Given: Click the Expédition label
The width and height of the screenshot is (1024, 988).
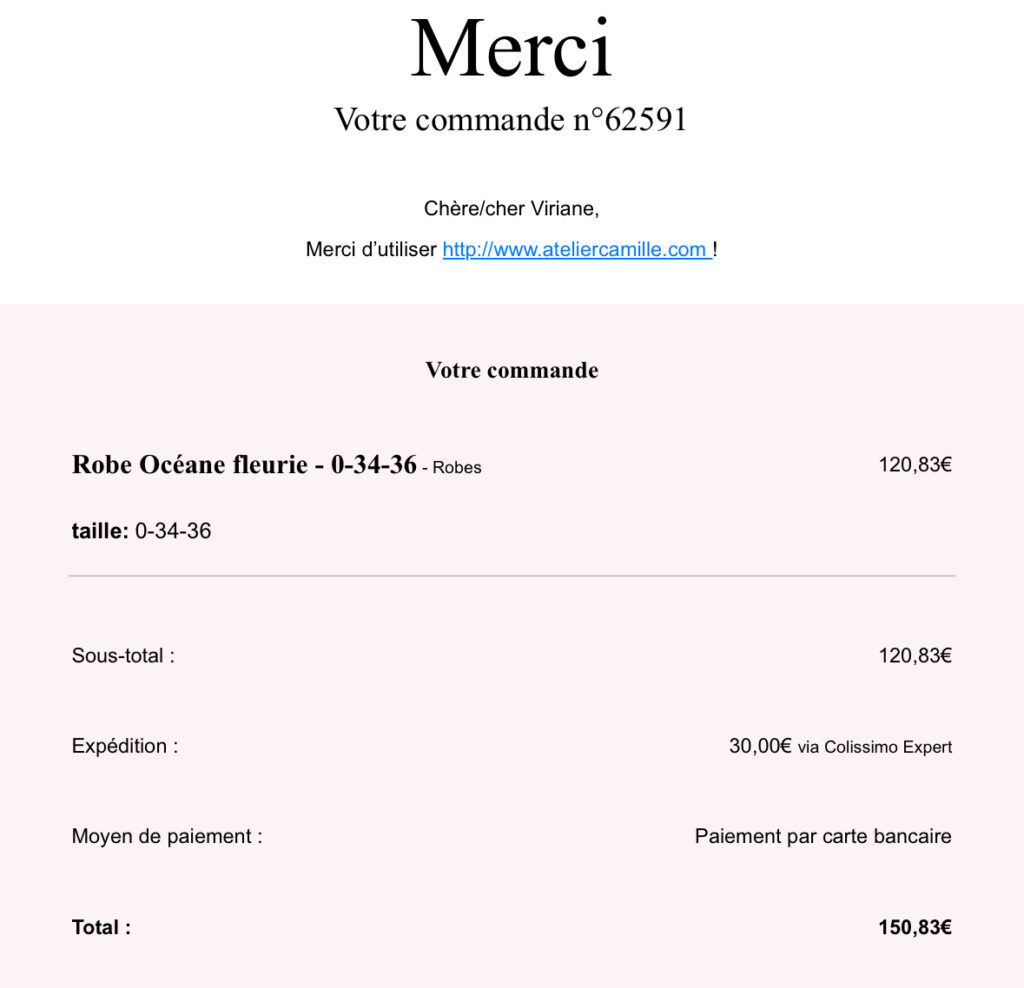Looking at the screenshot, I should tap(125, 746).
